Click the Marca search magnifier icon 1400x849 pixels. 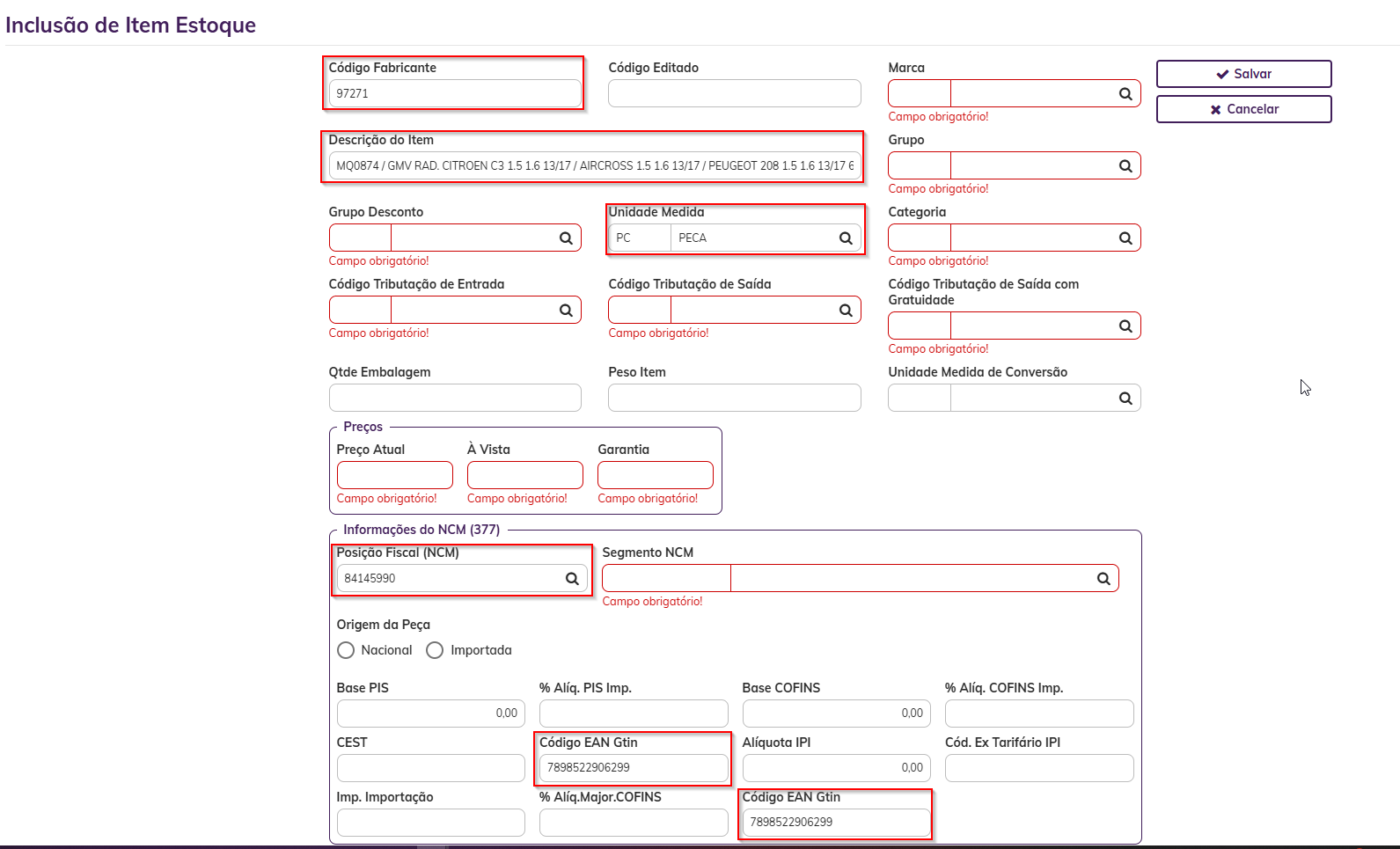point(1125,94)
